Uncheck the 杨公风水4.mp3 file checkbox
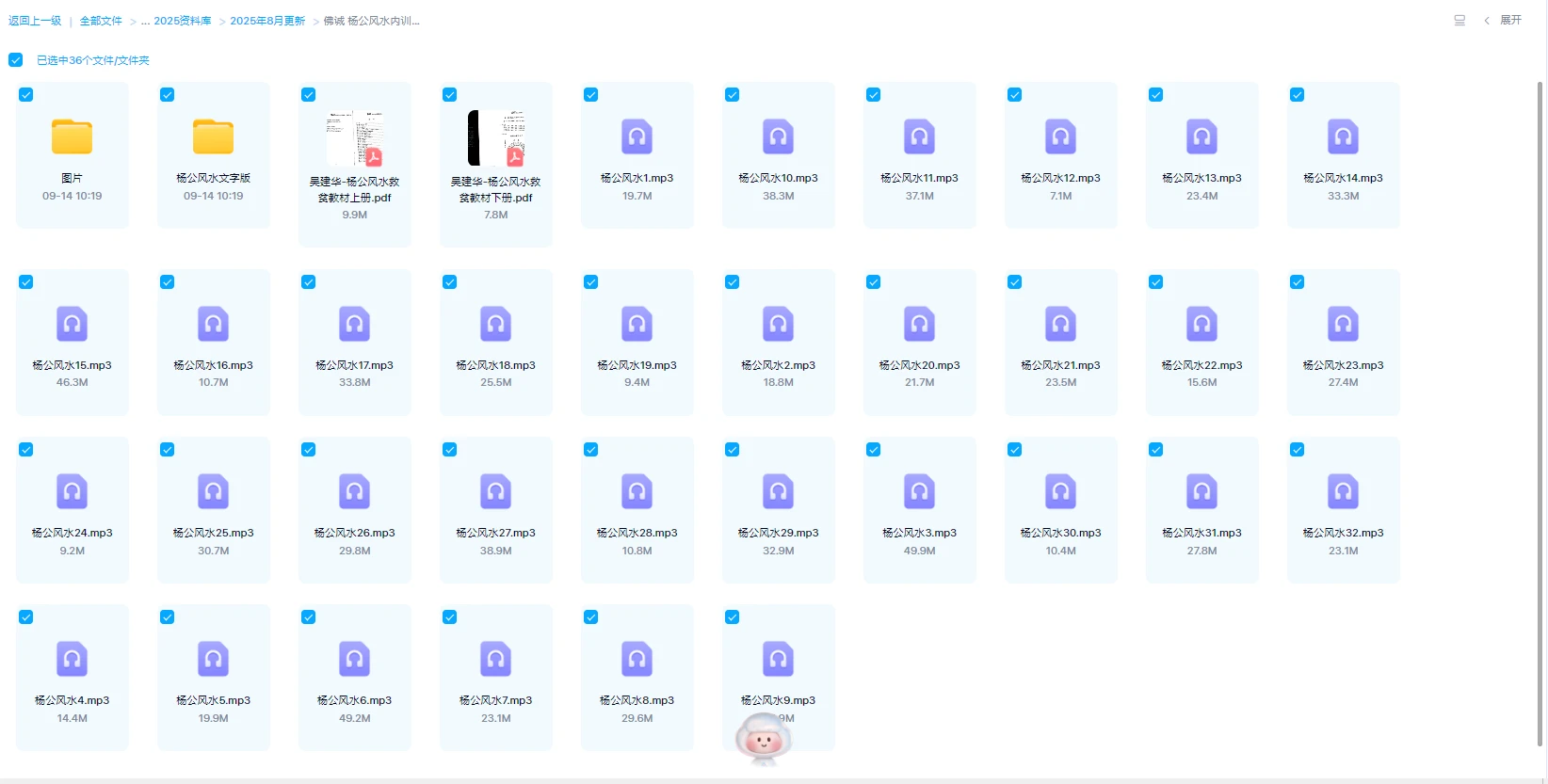 pyautogui.click(x=26, y=617)
